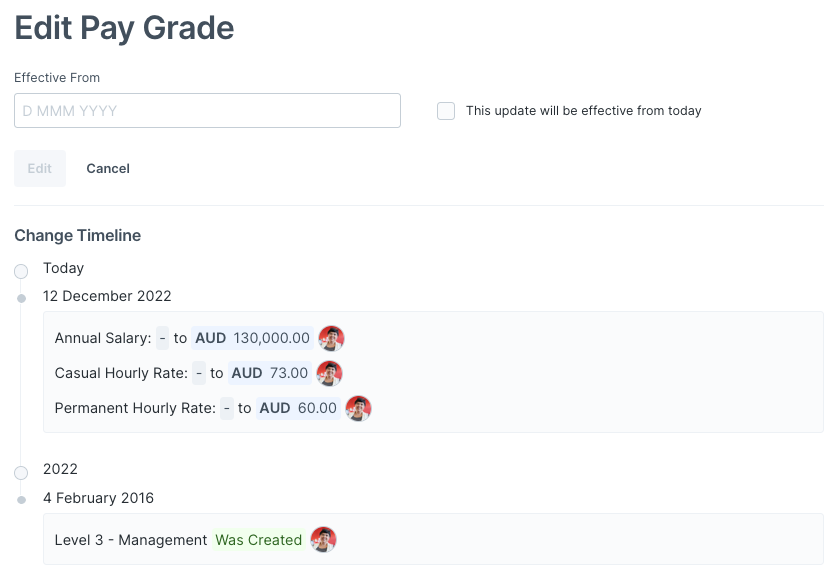
Task: Click the Effective From date field
Action: (207, 111)
